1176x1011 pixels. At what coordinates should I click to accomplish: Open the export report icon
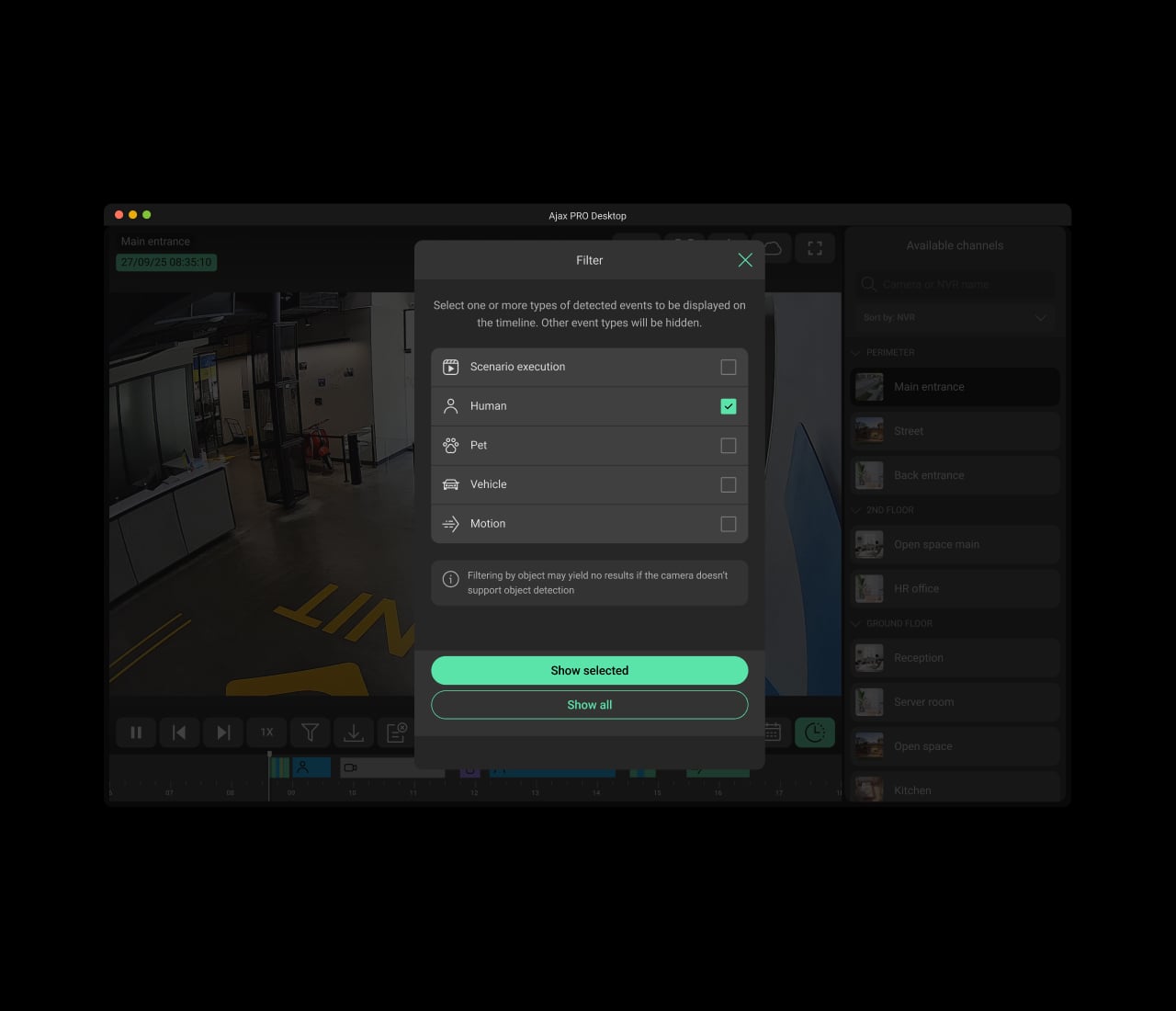(397, 733)
